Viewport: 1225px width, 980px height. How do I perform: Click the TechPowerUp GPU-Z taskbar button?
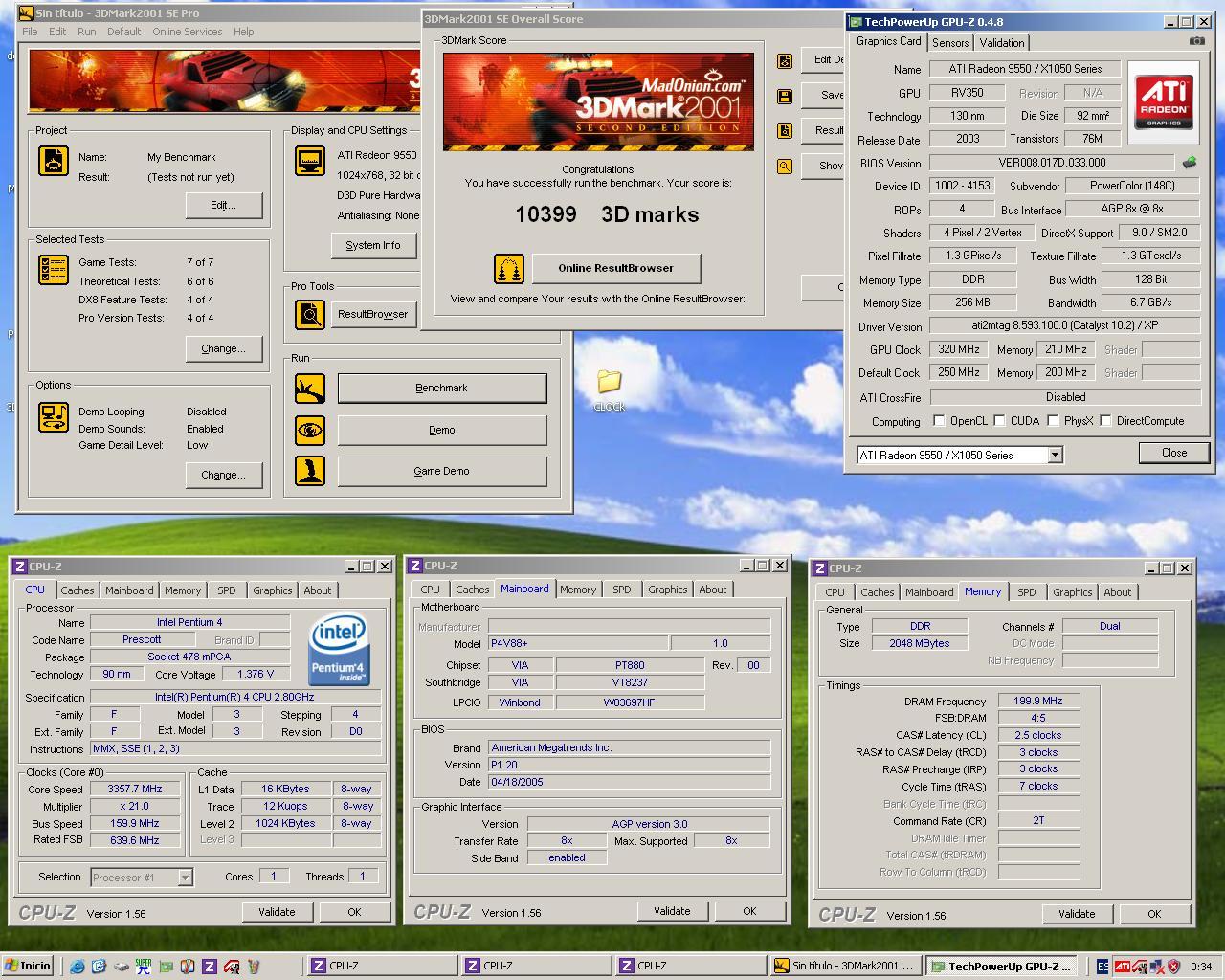(1004, 967)
